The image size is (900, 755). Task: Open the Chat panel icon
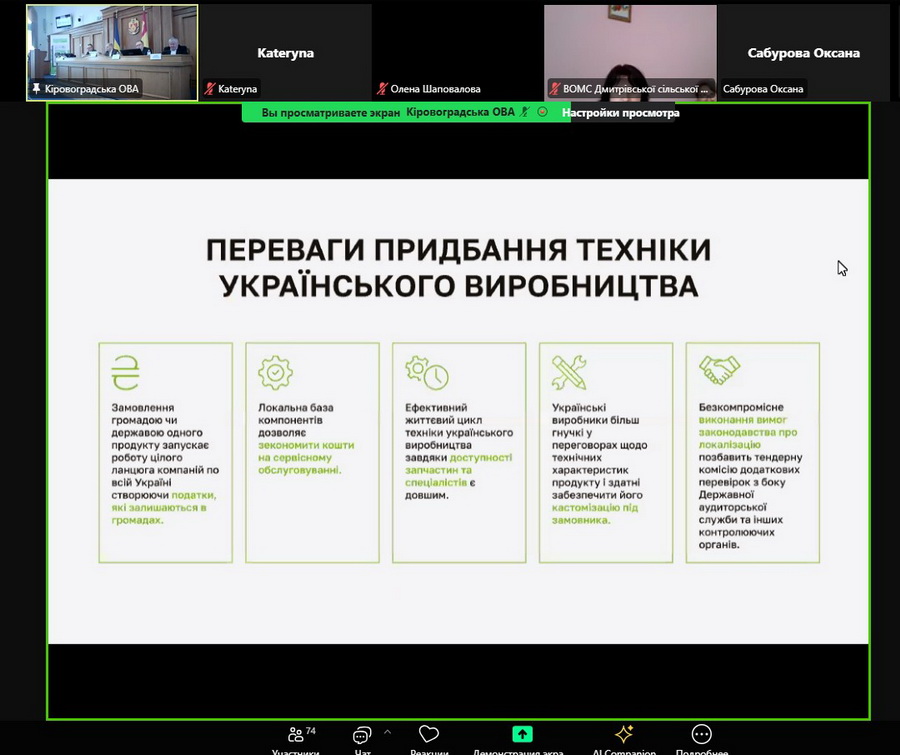(362, 736)
